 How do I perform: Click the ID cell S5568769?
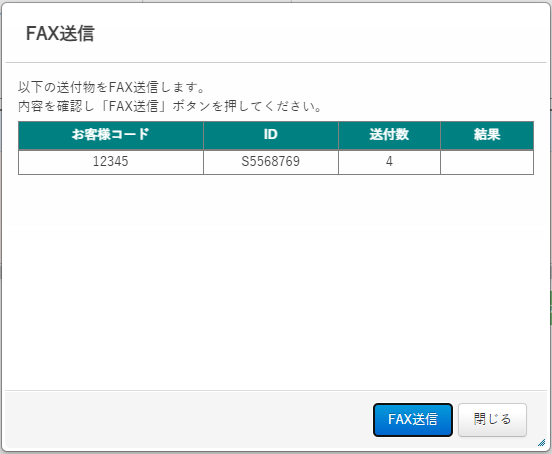271,162
